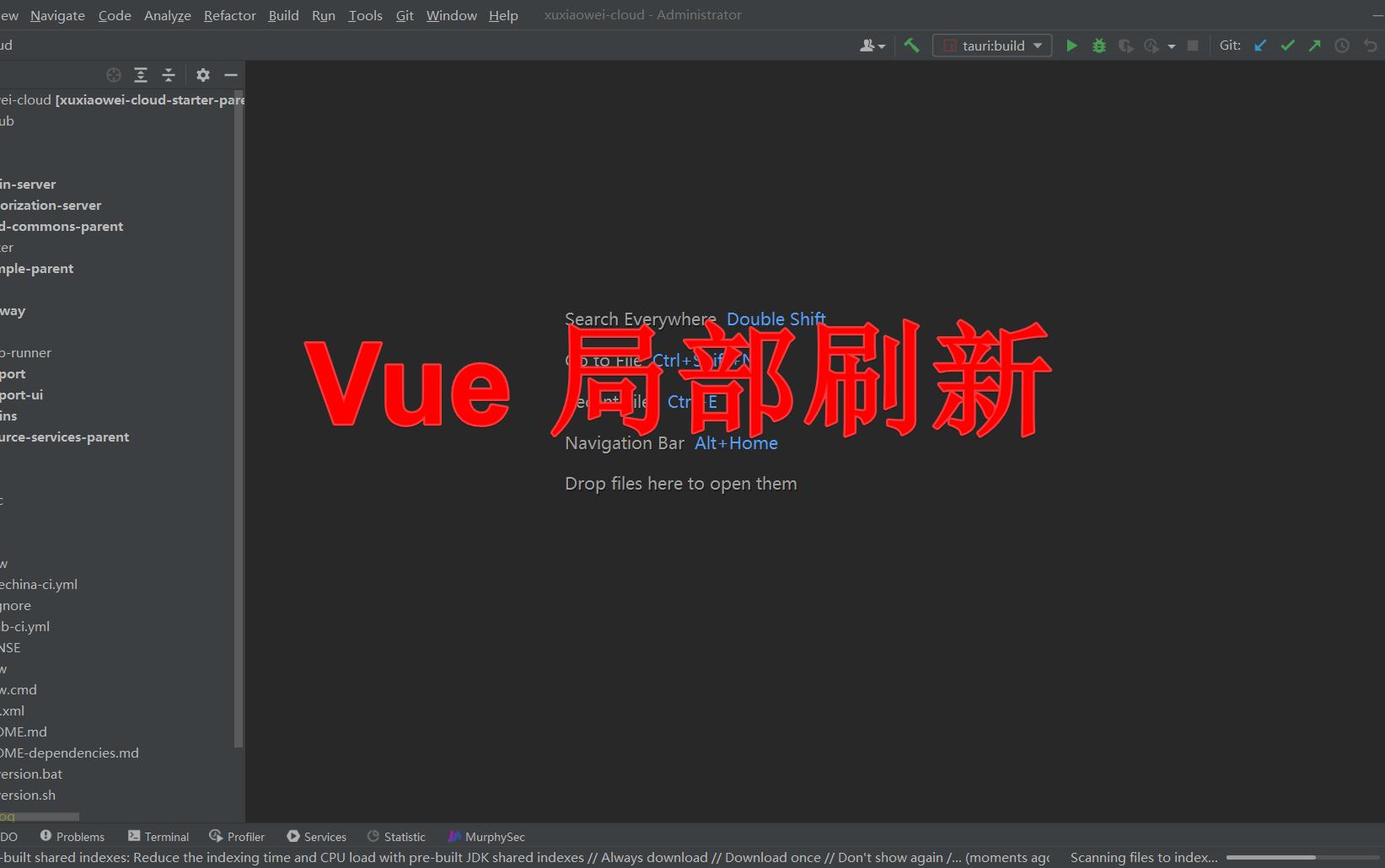The image size is (1385, 868).
Task: Open the tauri:build run configuration dropdown
Action: (x=992, y=46)
